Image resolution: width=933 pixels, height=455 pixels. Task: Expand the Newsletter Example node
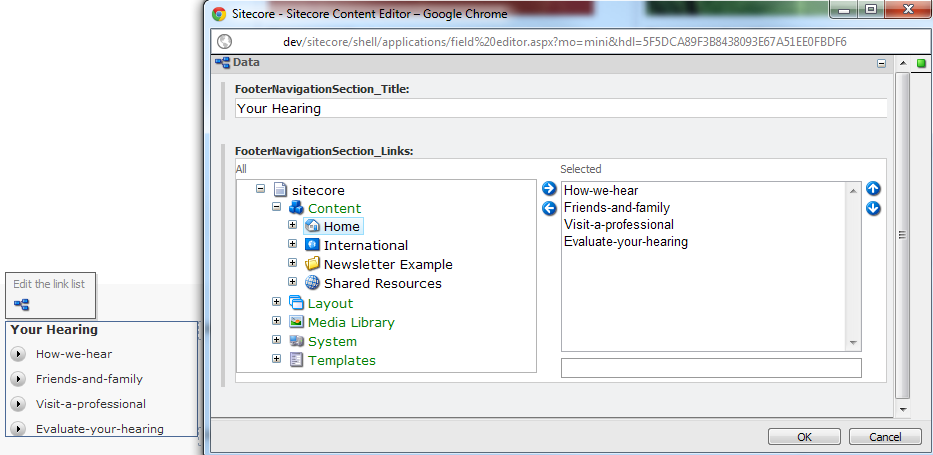[292, 263]
